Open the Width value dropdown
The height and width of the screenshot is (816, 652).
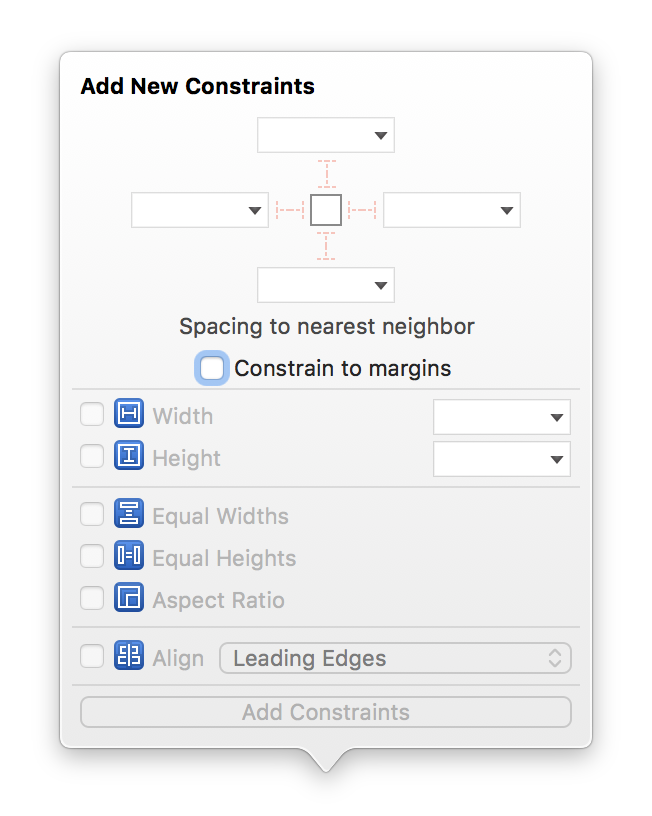coord(501,416)
